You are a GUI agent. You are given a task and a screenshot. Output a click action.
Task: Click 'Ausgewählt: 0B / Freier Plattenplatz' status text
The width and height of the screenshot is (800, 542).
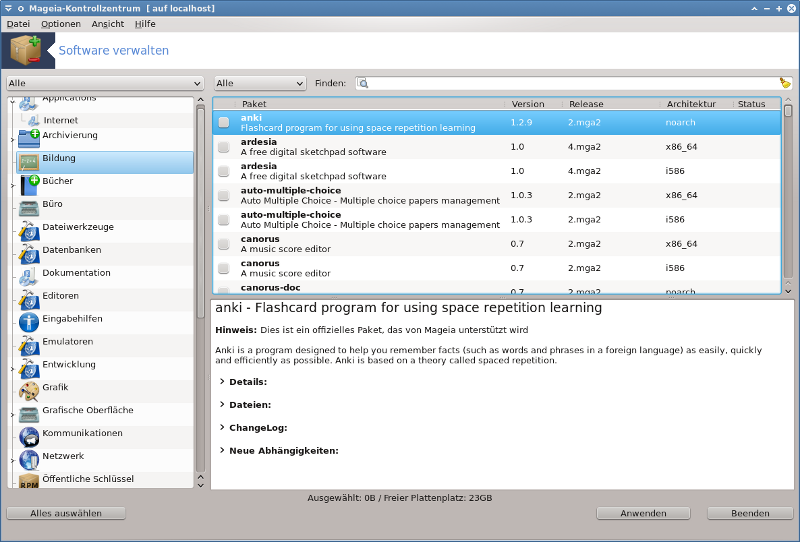point(399,498)
